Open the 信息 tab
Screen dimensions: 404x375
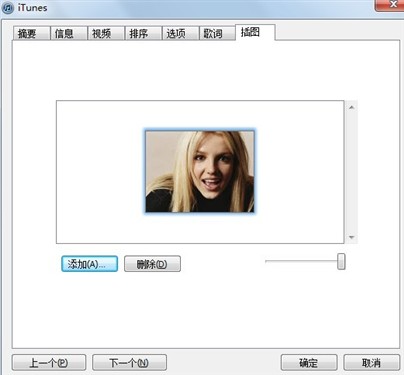[x=69, y=33]
